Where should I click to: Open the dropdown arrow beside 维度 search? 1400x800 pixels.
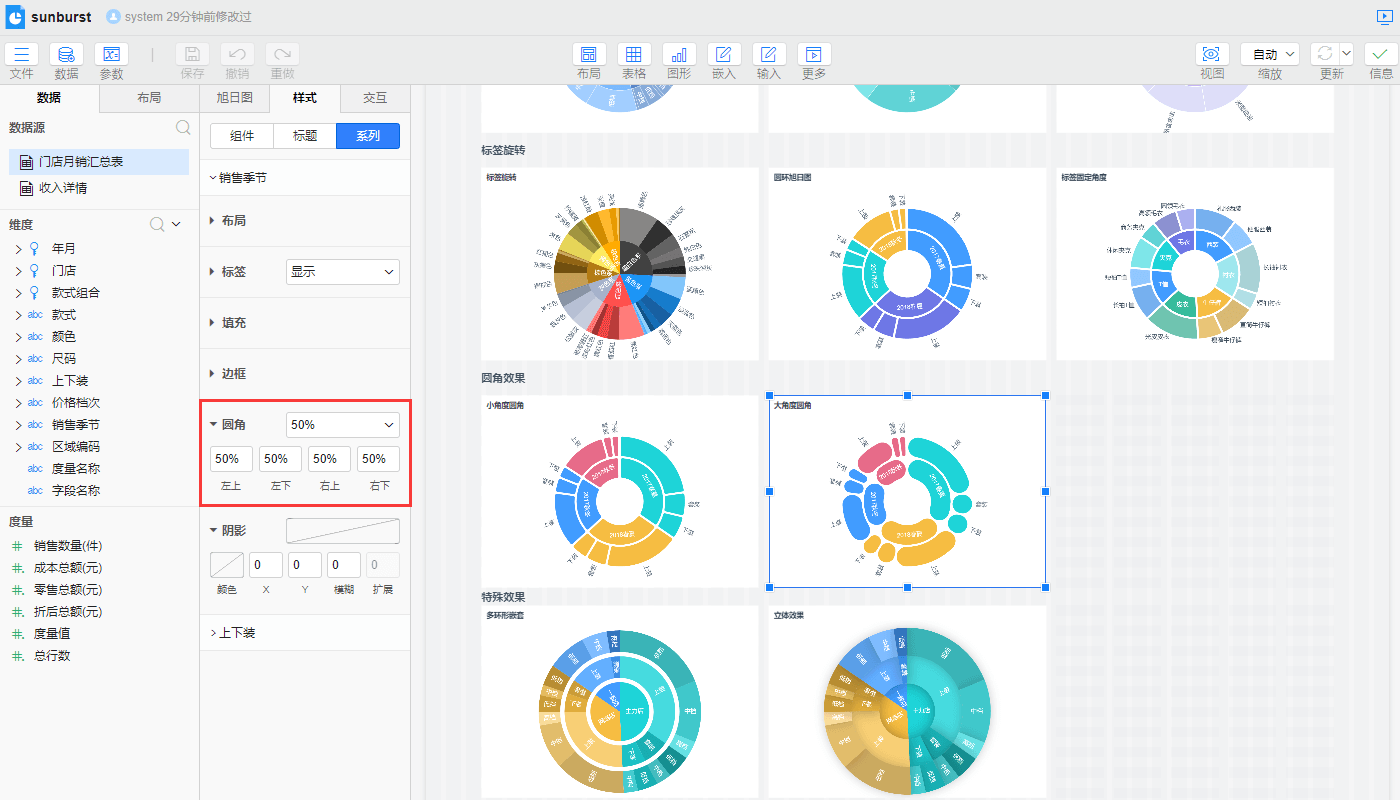176,225
